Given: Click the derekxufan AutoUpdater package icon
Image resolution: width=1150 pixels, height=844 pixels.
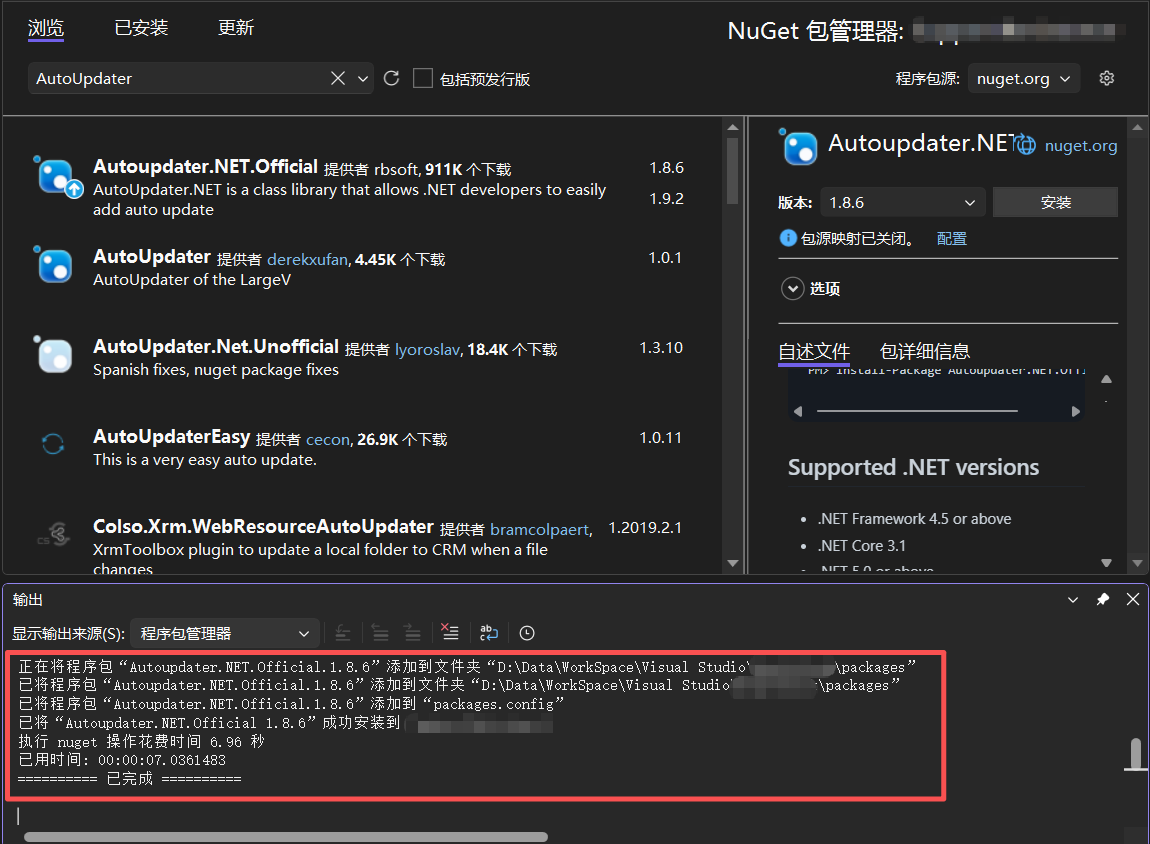Looking at the screenshot, I should pyautogui.click(x=55, y=265).
